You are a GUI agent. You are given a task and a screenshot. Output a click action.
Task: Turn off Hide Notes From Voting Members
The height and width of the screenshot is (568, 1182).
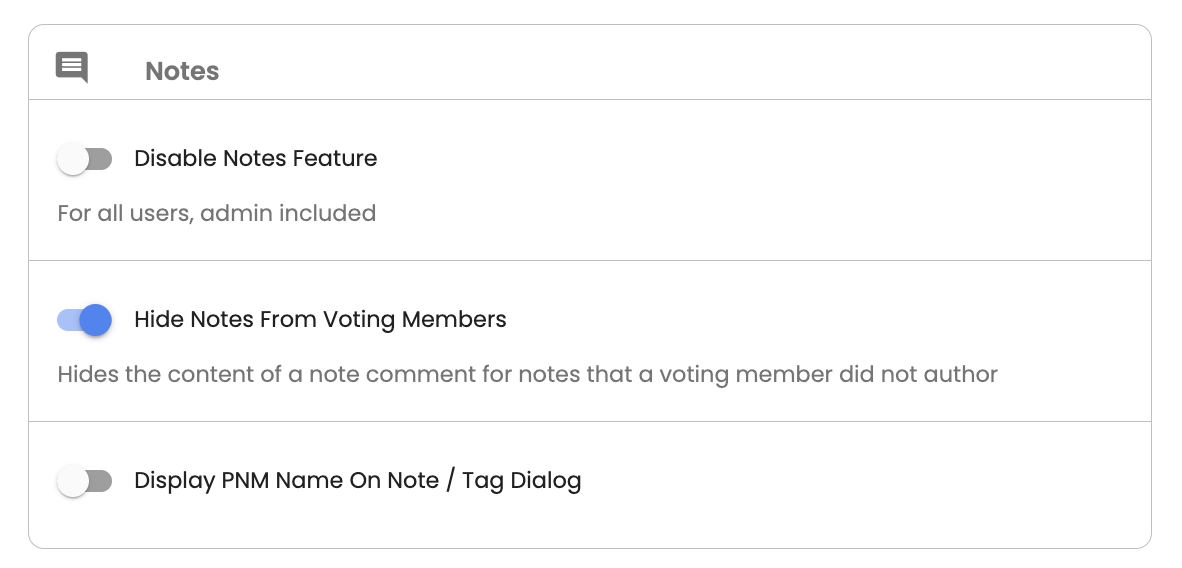click(x=84, y=320)
